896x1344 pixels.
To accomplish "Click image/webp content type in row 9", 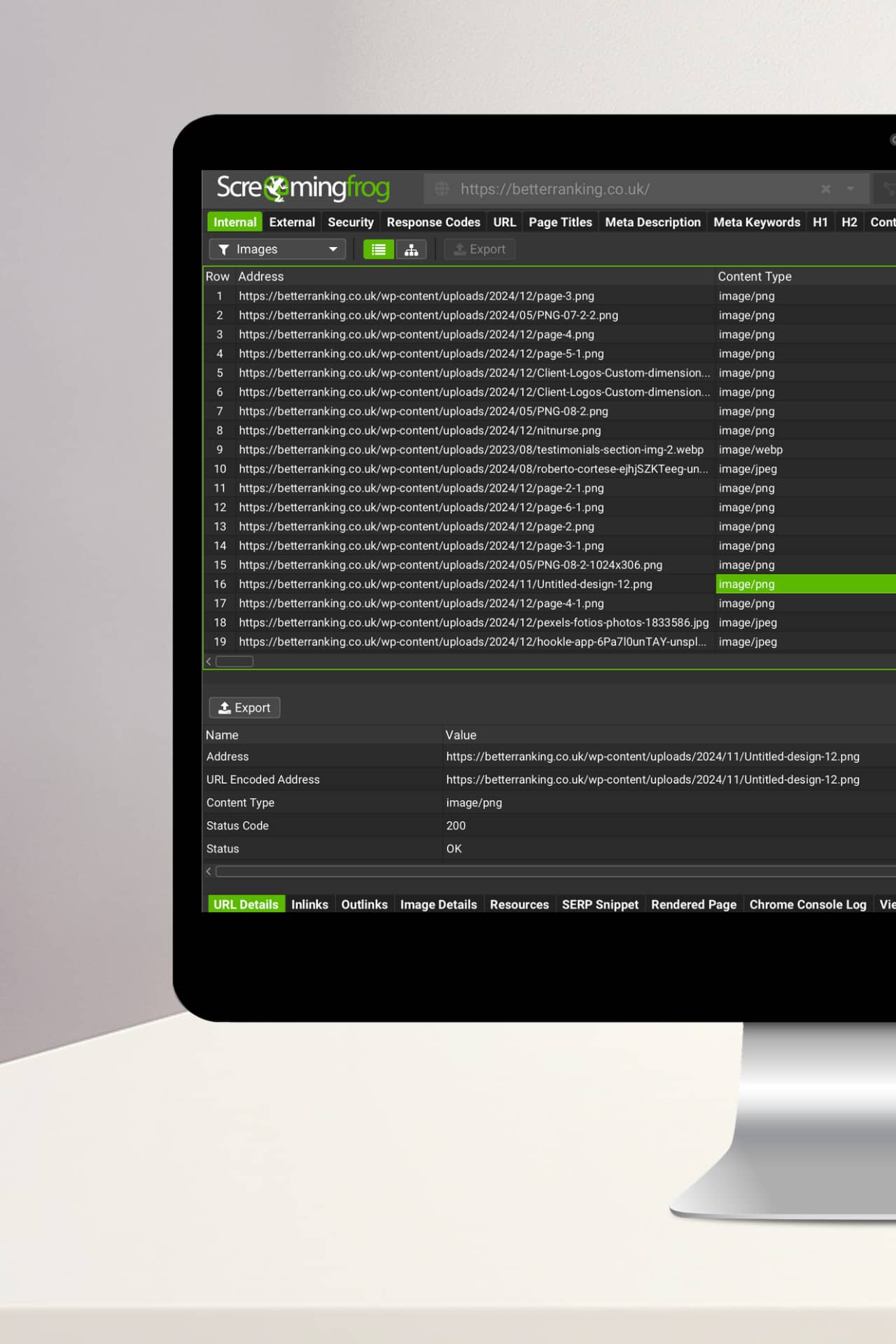I will coord(750,449).
